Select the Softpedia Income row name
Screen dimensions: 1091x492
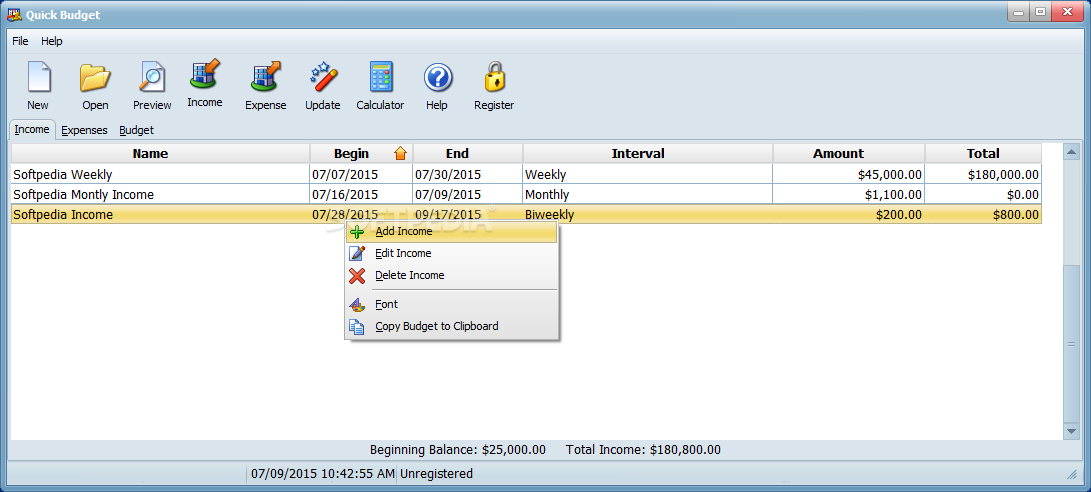click(63, 215)
